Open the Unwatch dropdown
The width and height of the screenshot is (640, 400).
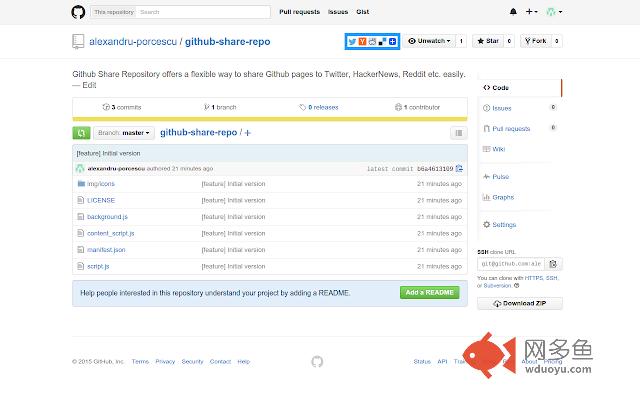coord(429,41)
